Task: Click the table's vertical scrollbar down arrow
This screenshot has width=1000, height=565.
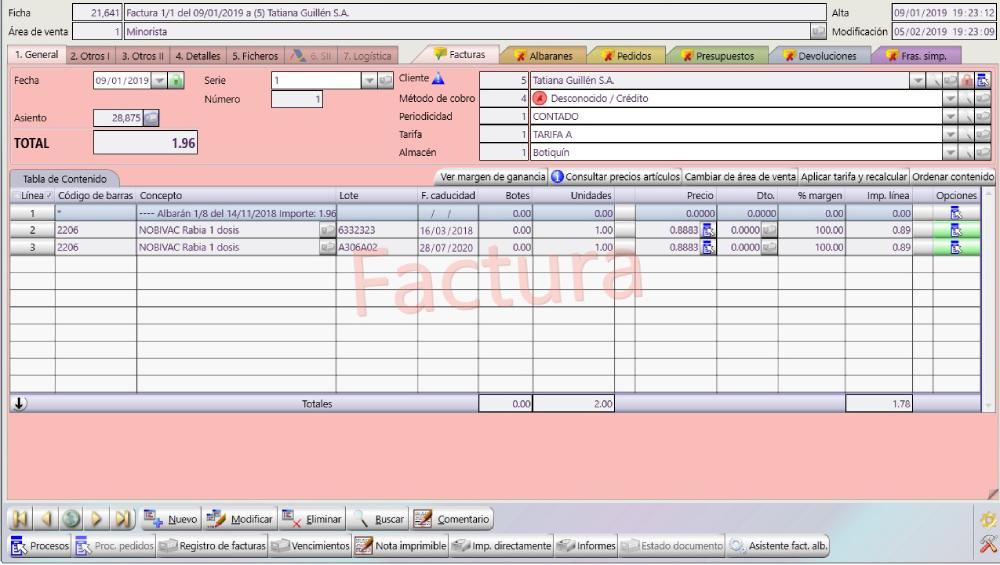Action: point(990,405)
